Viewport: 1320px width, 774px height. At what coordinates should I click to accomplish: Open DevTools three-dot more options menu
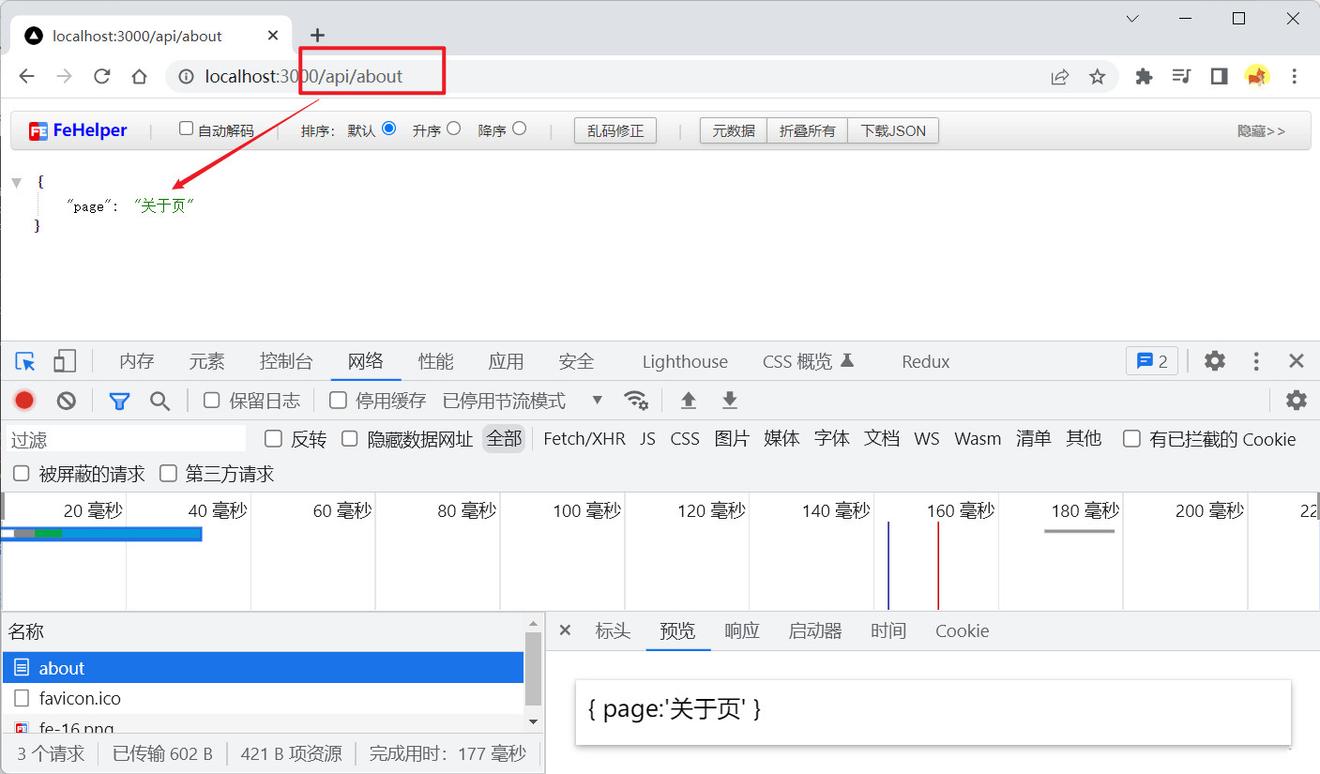click(1256, 361)
